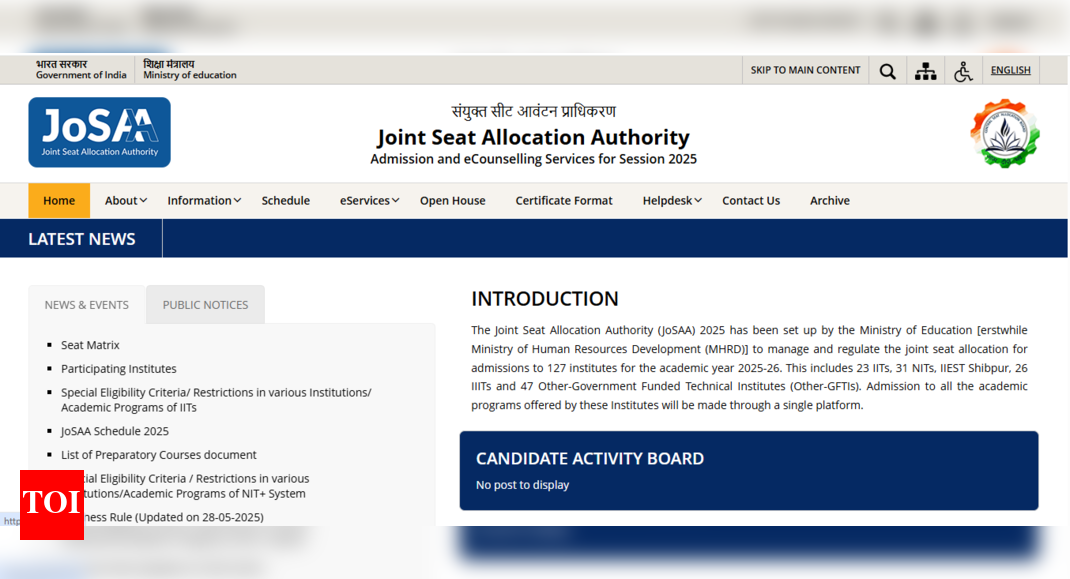Go to the Home menu item

[x=59, y=201]
